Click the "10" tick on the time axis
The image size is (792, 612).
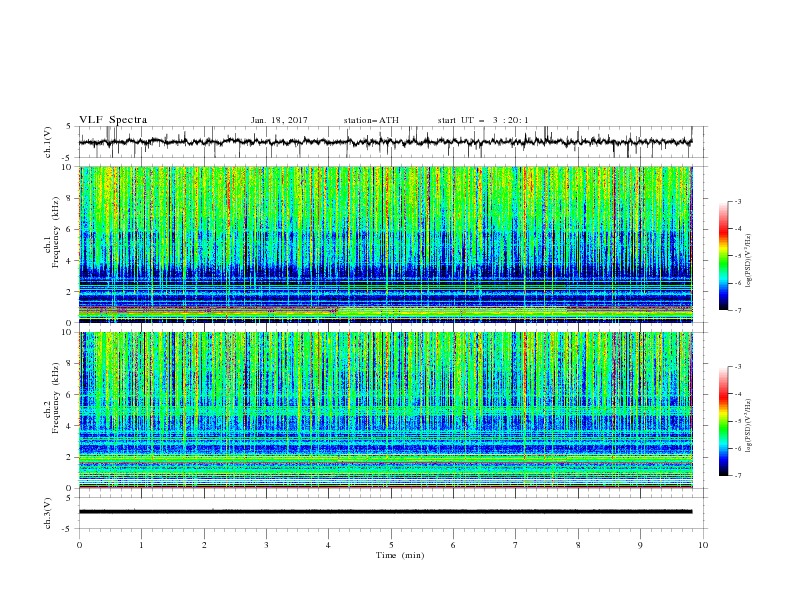click(x=703, y=545)
